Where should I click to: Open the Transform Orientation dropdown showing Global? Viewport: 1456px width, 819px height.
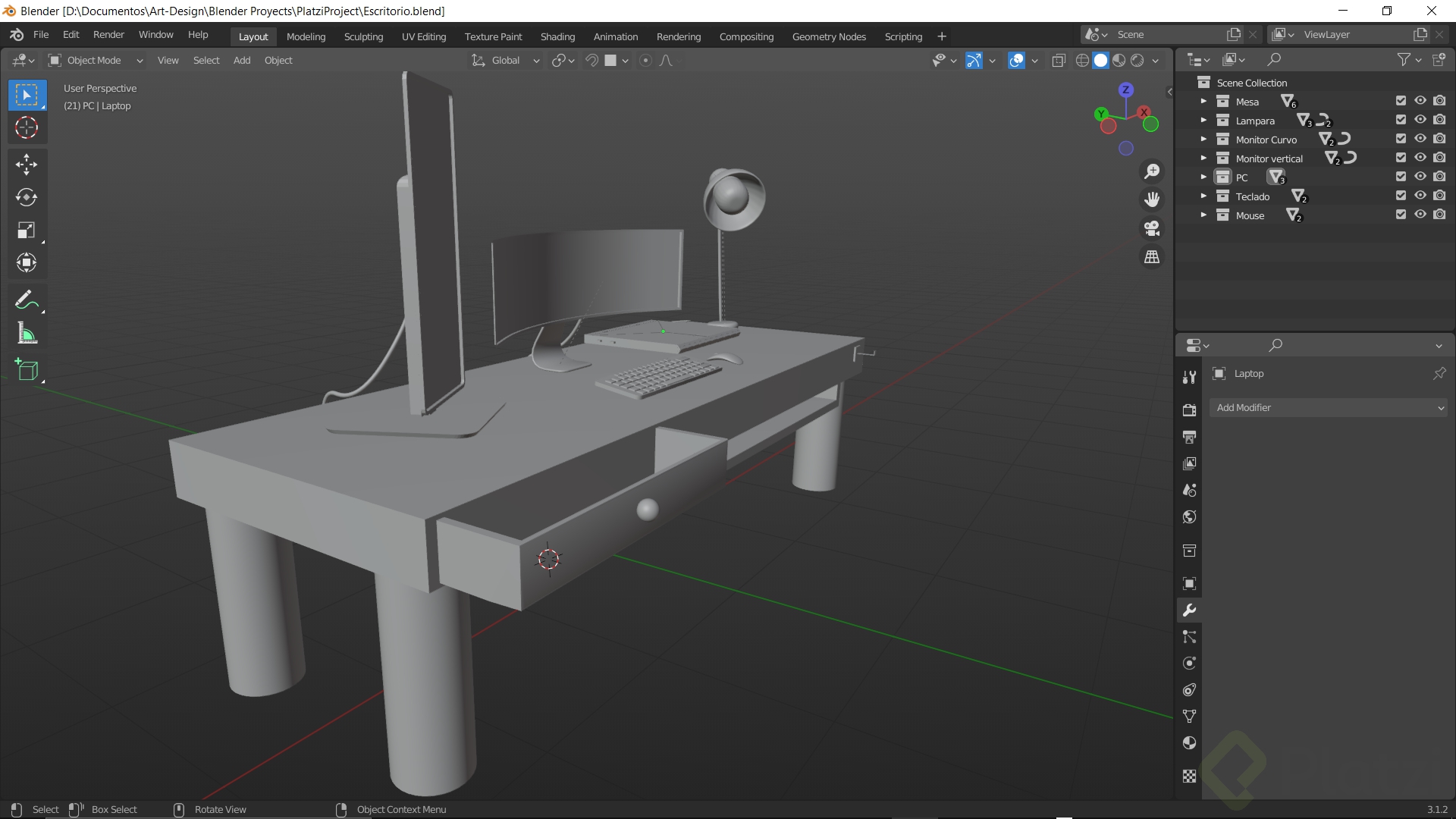(x=505, y=60)
